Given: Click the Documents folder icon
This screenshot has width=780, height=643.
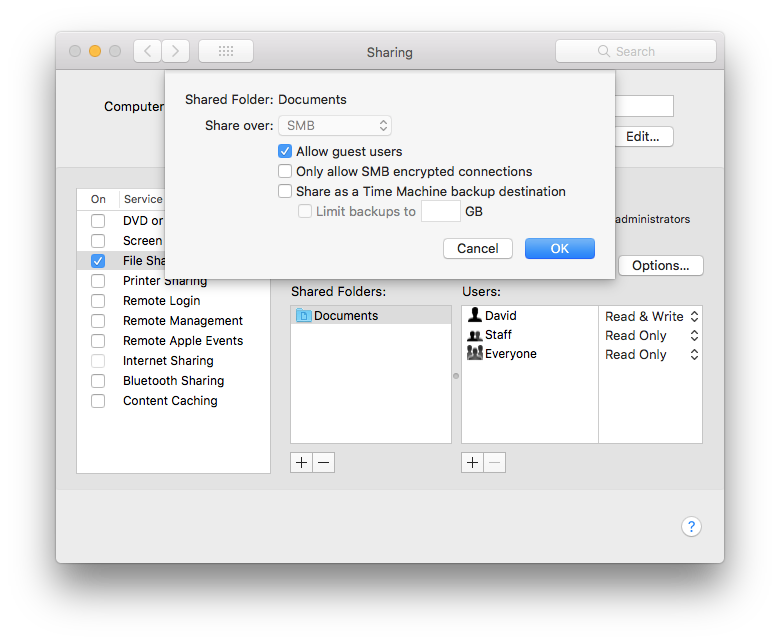Looking at the screenshot, I should point(303,315).
